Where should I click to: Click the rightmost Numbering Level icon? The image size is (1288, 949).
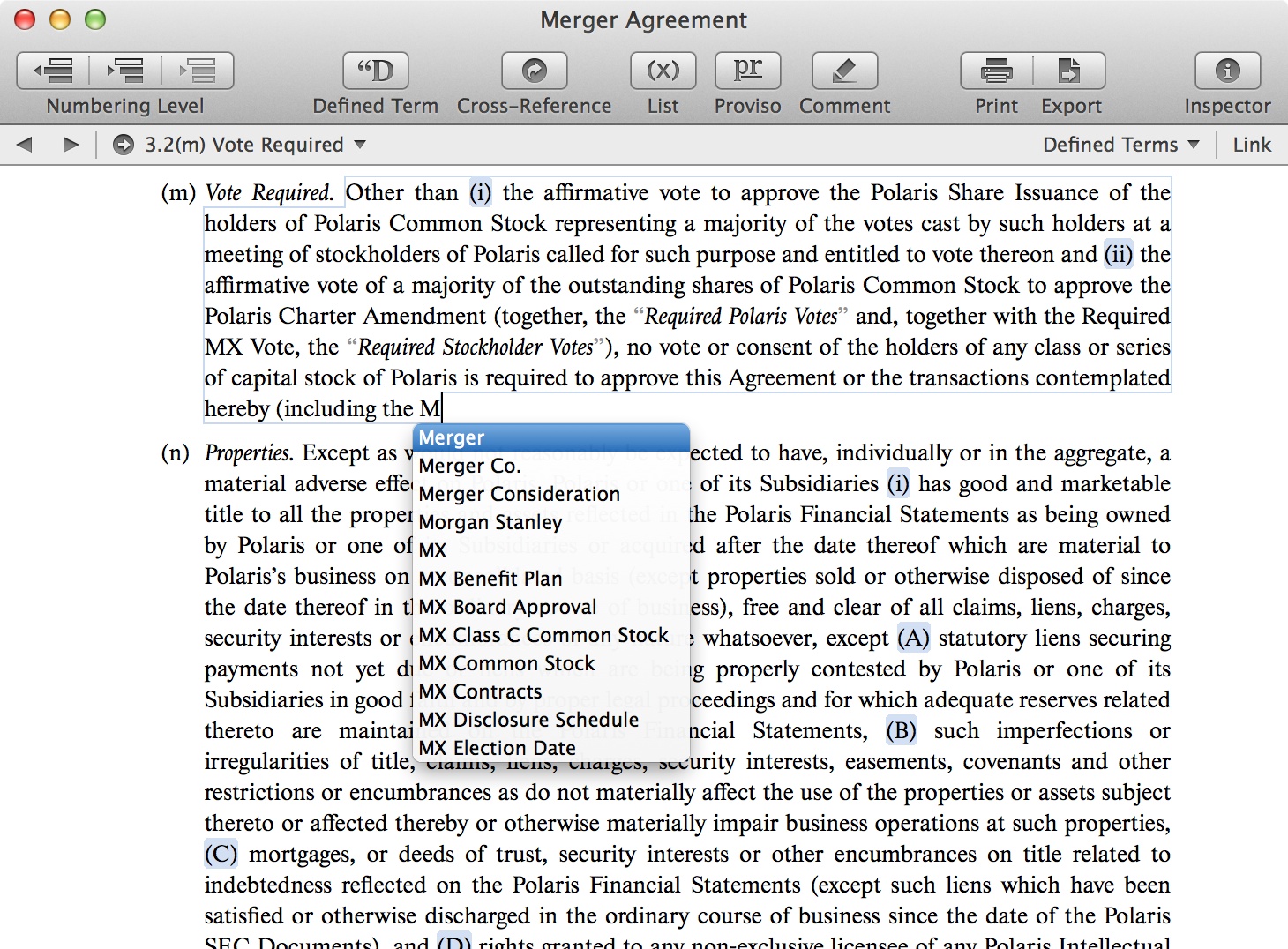[x=198, y=71]
